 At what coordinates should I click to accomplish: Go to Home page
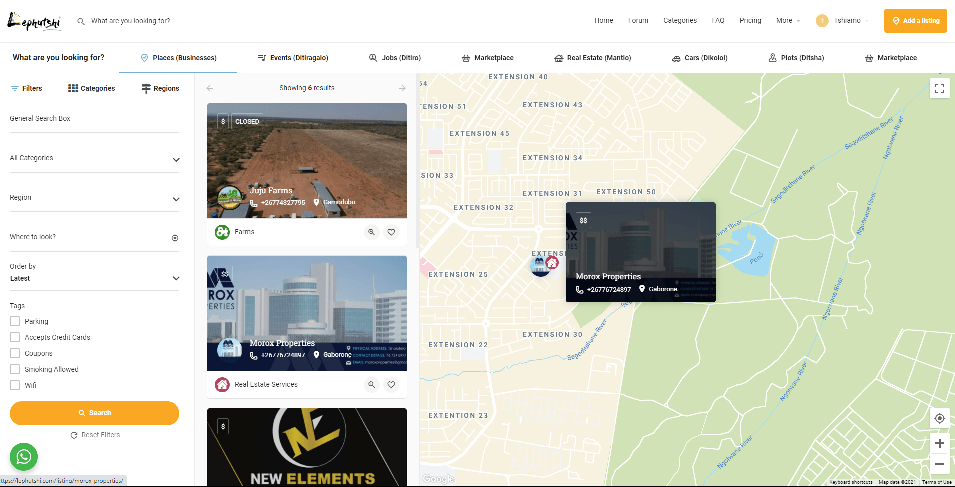pyautogui.click(x=604, y=21)
